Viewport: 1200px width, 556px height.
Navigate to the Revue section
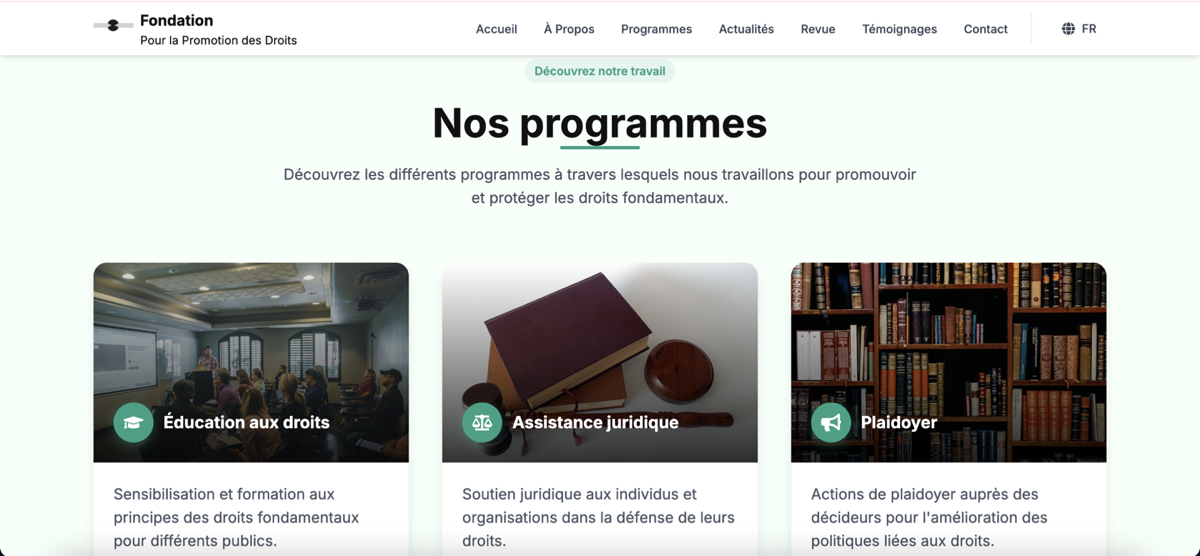tap(818, 29)
